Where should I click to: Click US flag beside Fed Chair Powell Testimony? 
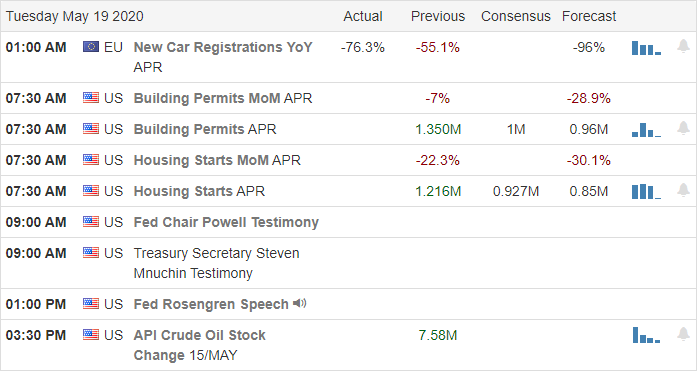[x=91, y=221]
